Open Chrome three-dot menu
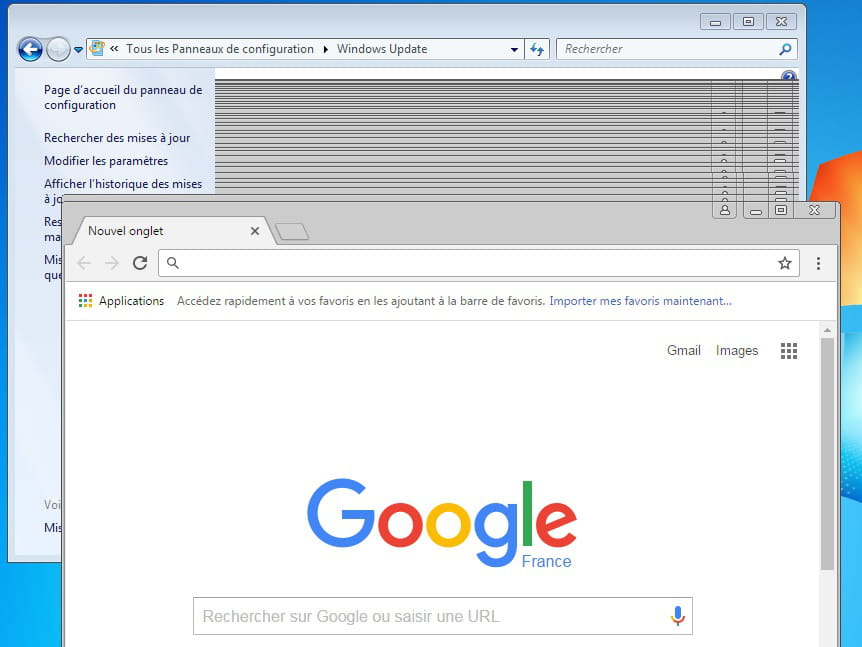862x647 pixels. 818,263
